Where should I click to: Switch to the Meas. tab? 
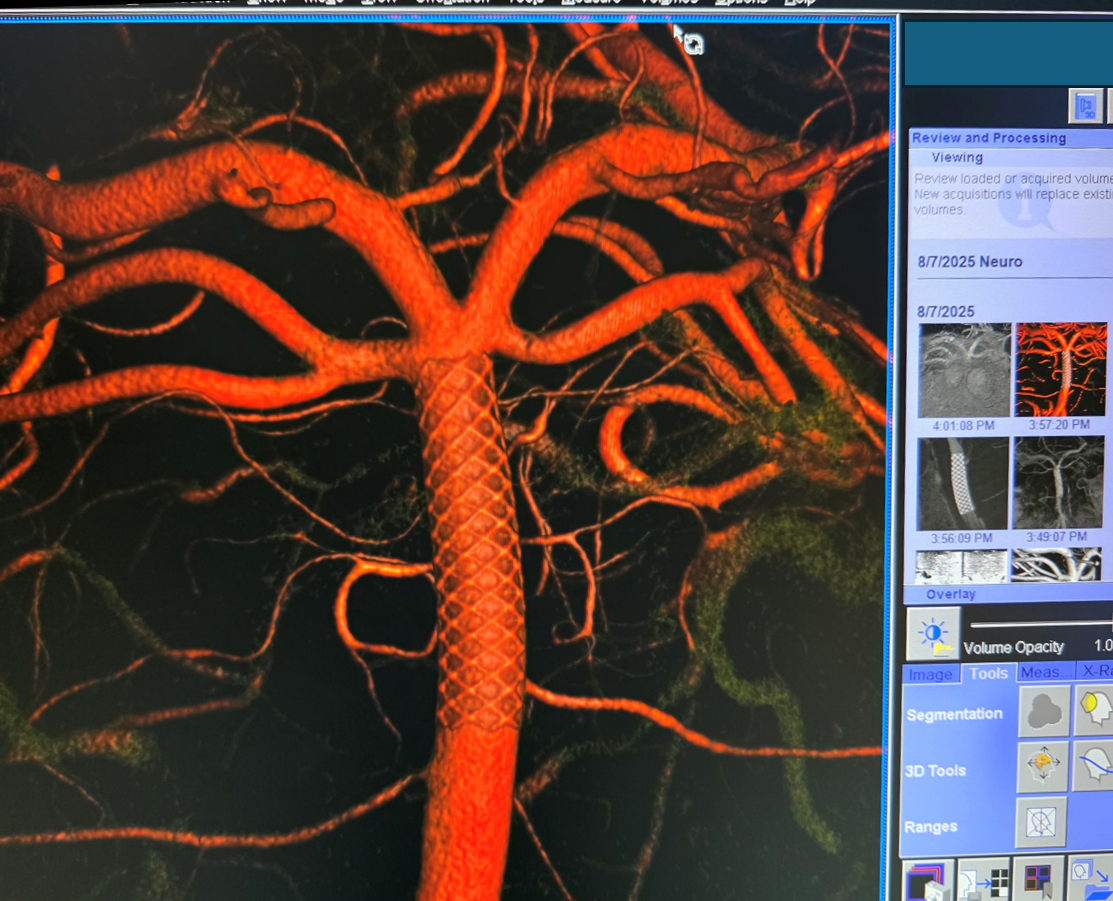click(x=1045, y=673)
